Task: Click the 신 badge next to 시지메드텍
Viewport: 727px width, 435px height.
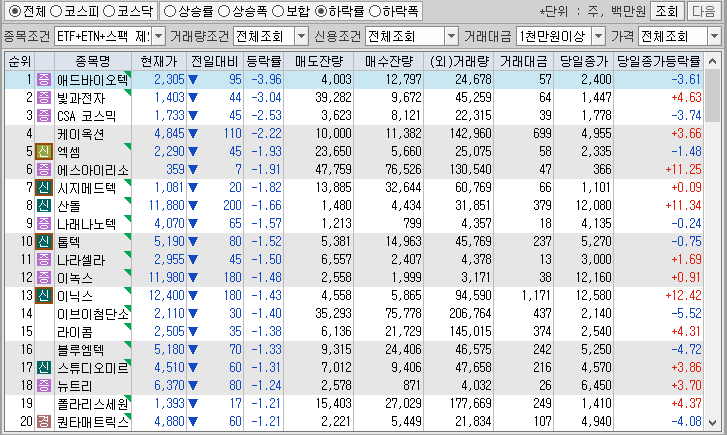Action: click(44, 188)
